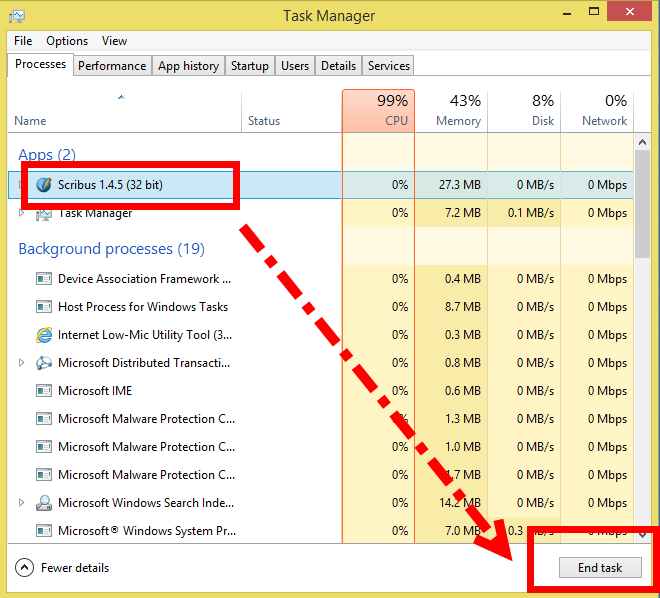Image resolution: width=660 pixels, height=598 pixels.
Task: Click the Internet Low-Mic Utility Tool icon
Action: (44, 335)
